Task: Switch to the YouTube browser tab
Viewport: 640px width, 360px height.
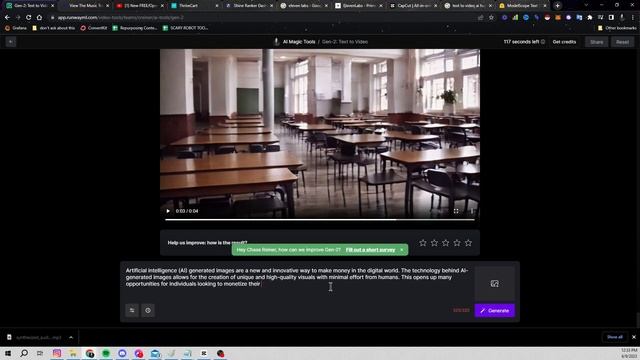Action: pos(140,6)
